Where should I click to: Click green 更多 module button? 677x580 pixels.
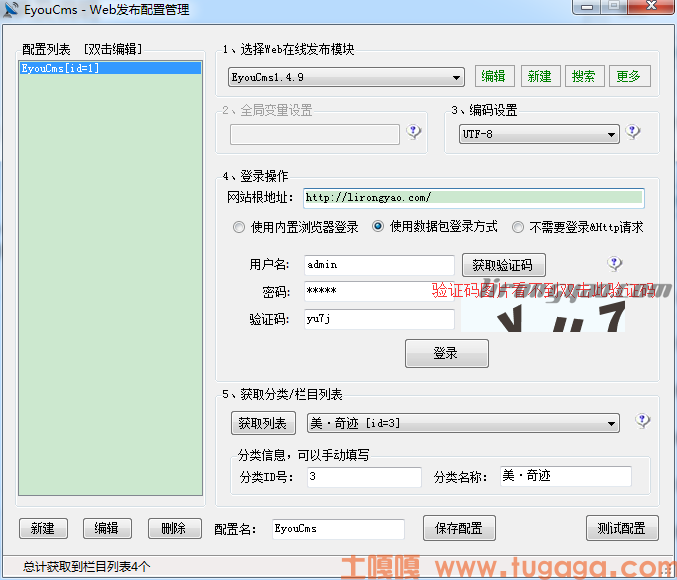point(630,76)
